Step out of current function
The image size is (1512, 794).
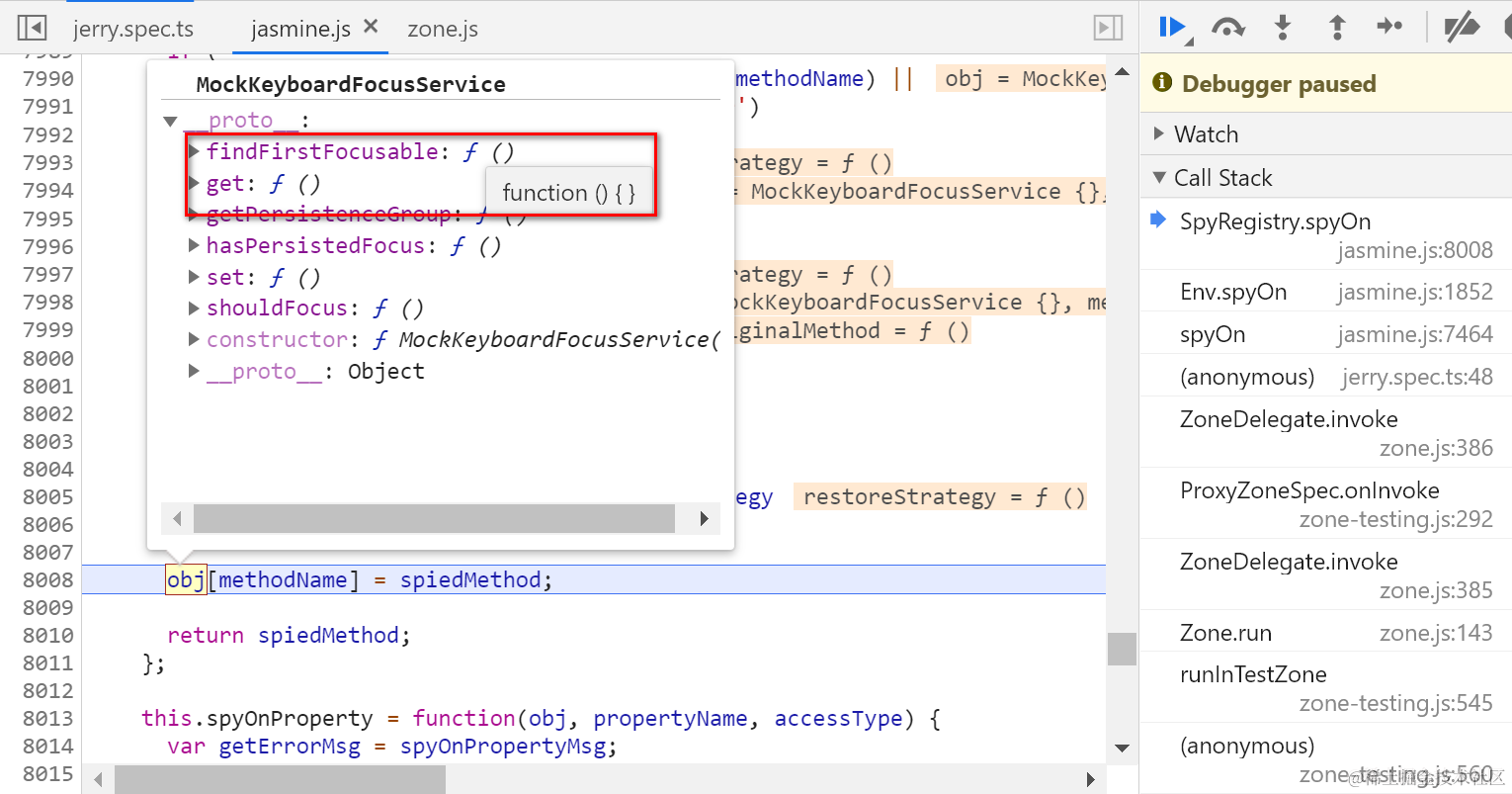1337,28
